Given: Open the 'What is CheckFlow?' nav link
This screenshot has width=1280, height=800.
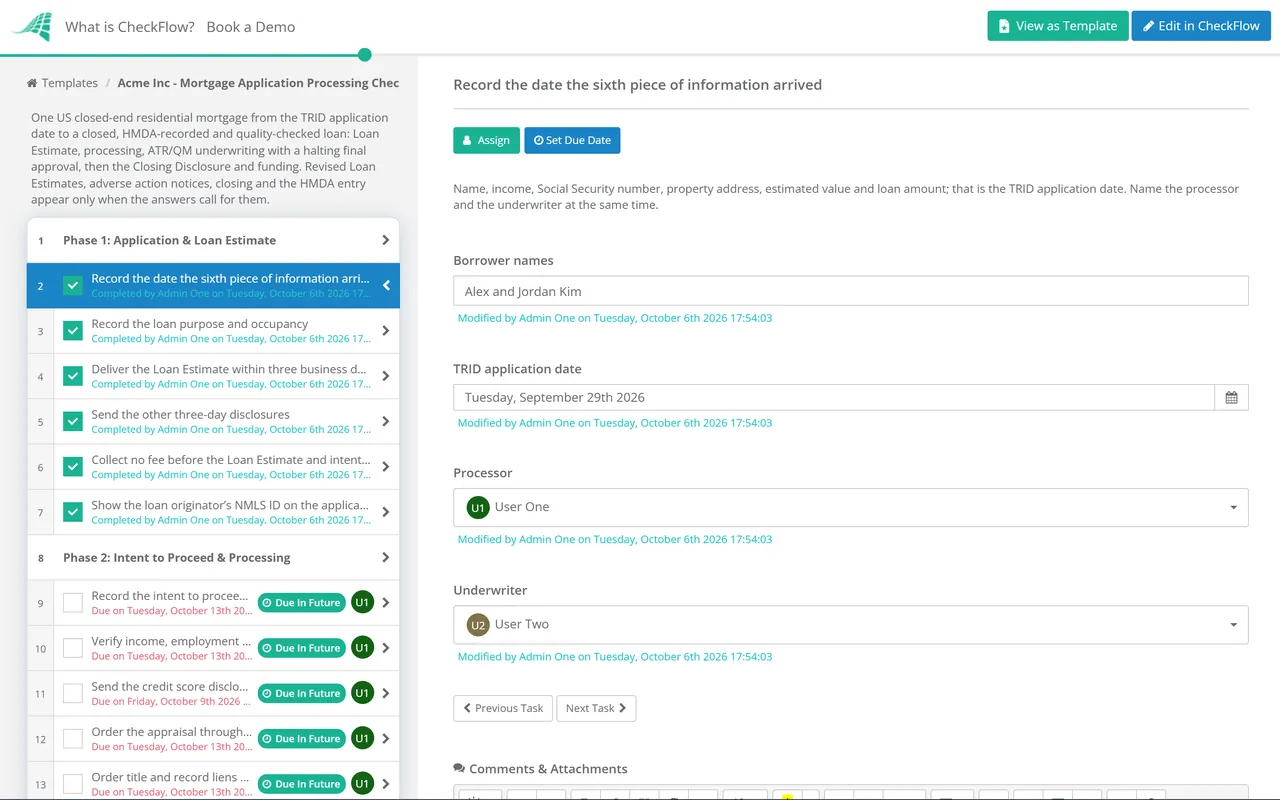Looking at the screenshot, I should click(130, 27).
